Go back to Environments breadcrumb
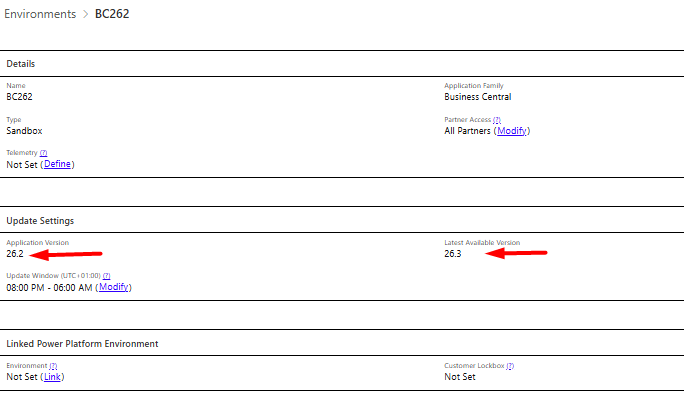Image resolution: width=684 pixels, height=408 pixels. pyautogui.click(x=40, y=15)
